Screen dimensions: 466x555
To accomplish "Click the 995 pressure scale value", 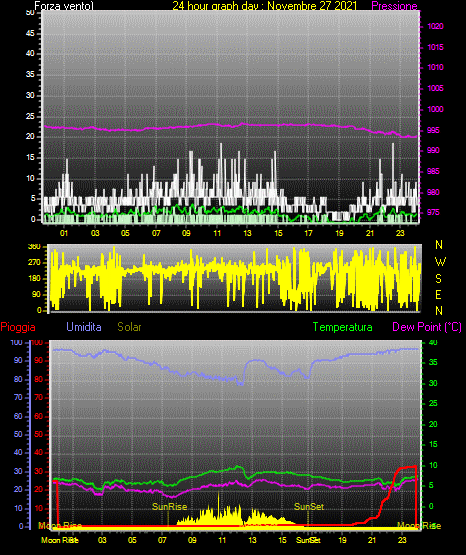I will point(433,130).
